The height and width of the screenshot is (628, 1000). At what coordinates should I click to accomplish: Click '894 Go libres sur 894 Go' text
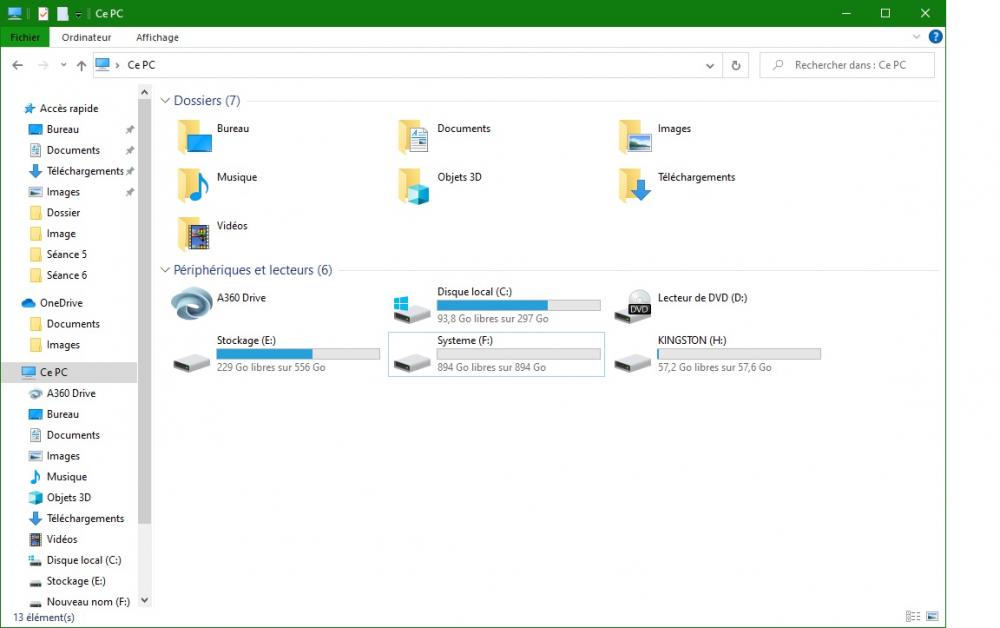point(491,368)
